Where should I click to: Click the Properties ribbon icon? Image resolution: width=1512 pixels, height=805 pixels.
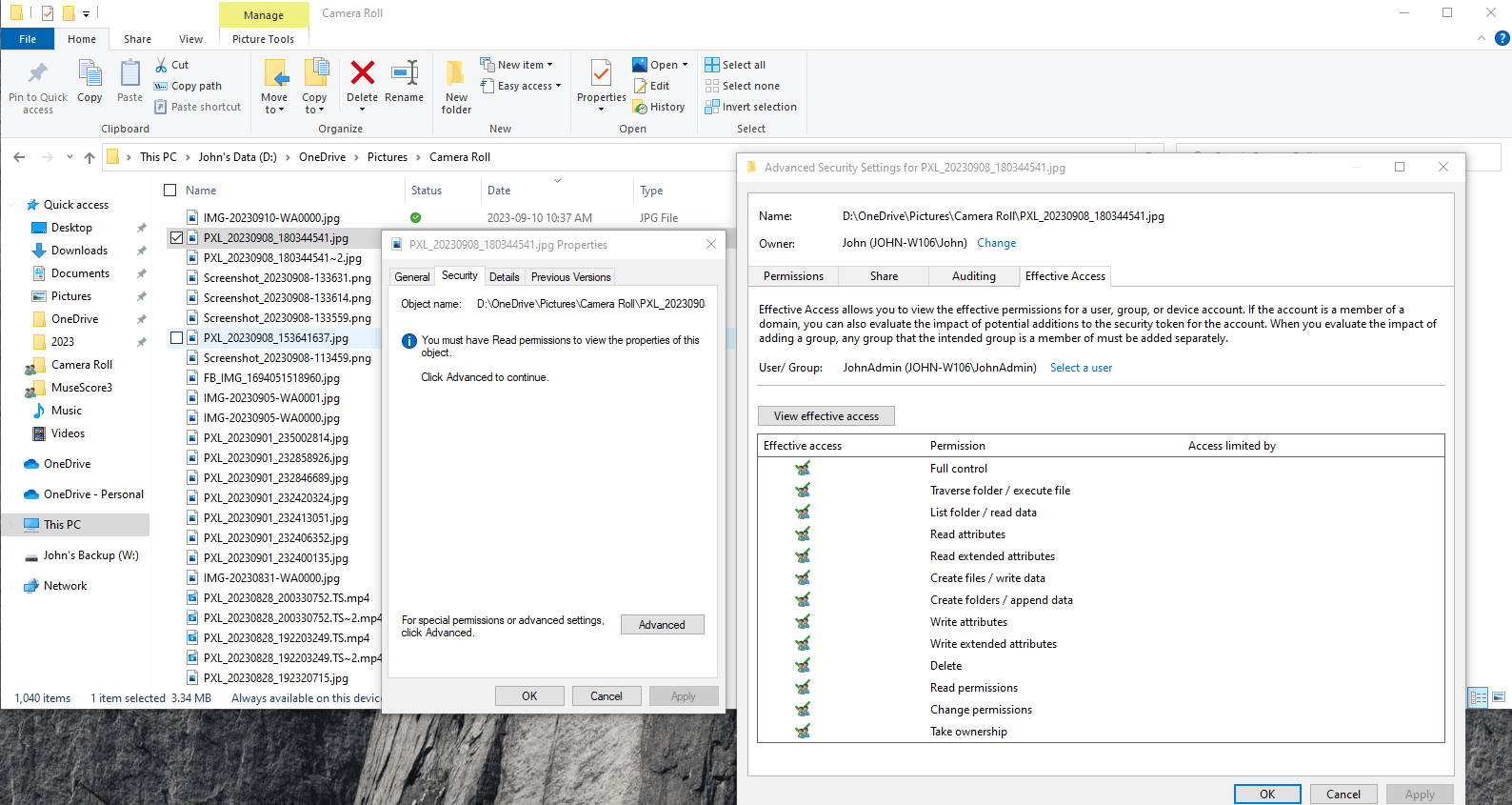(x=601, y=74)
